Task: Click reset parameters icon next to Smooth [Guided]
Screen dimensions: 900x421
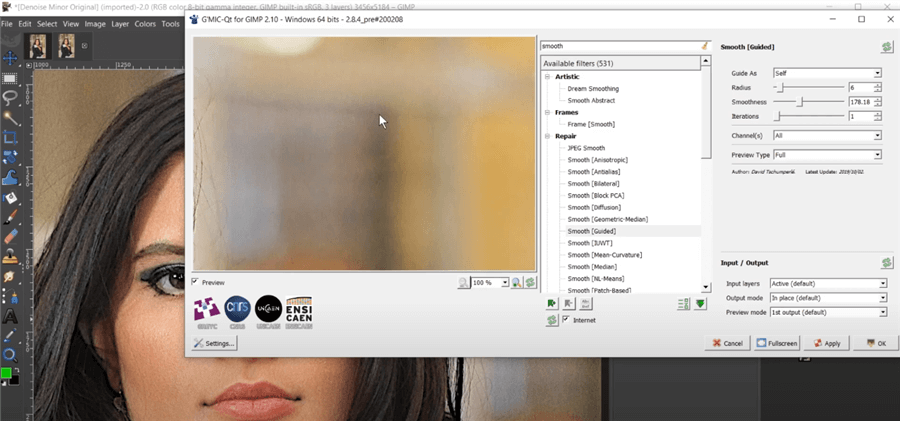Action: pos(887,47)
